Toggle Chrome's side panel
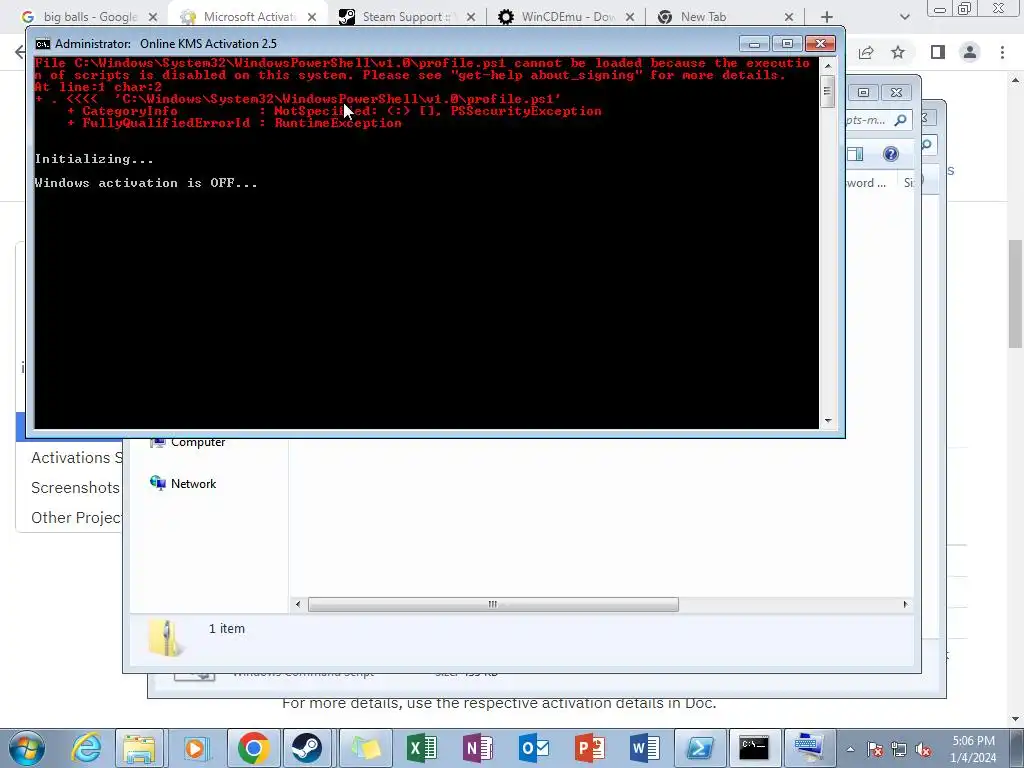Screen dimensions: 1024x768 coord(938,52)
